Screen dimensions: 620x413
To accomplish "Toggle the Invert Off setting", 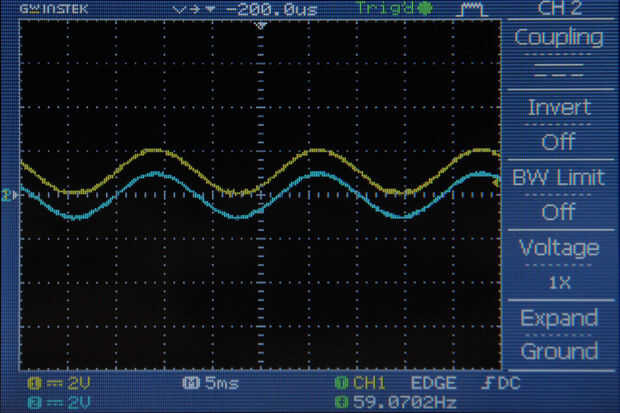I will click(559, 124).
